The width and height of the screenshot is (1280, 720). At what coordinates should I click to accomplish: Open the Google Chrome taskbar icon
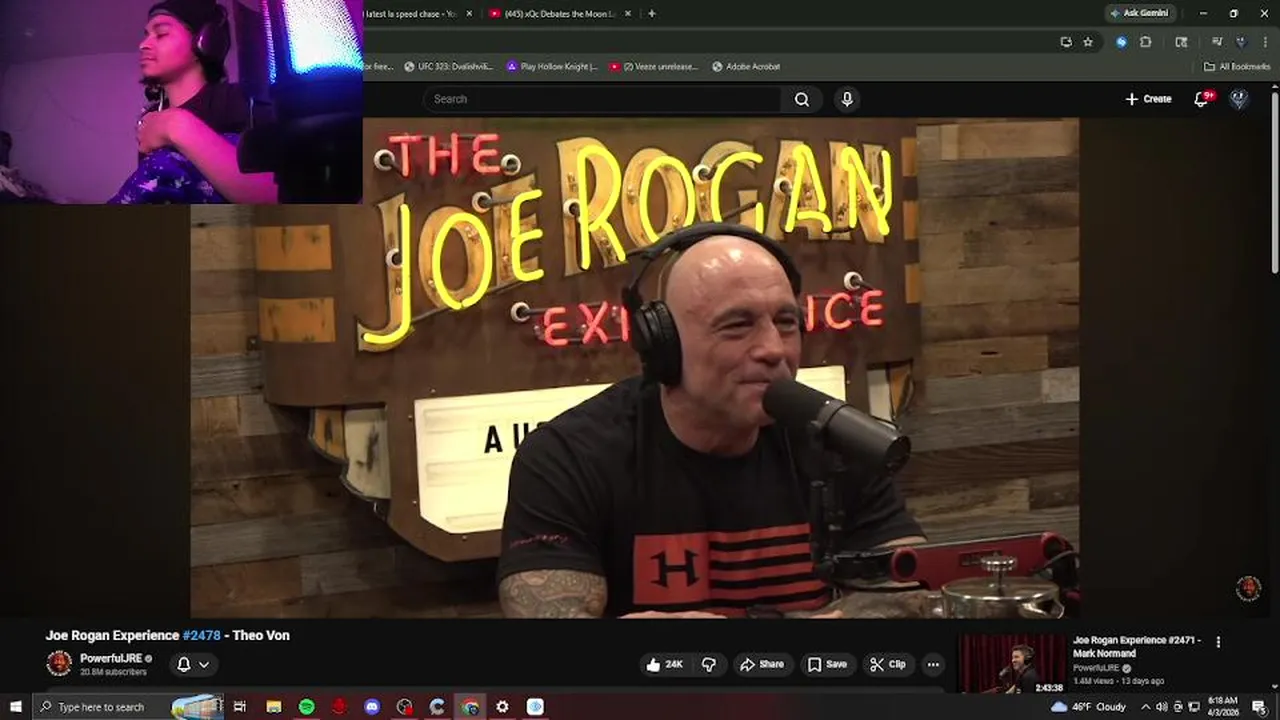click(x=469, y=707)
